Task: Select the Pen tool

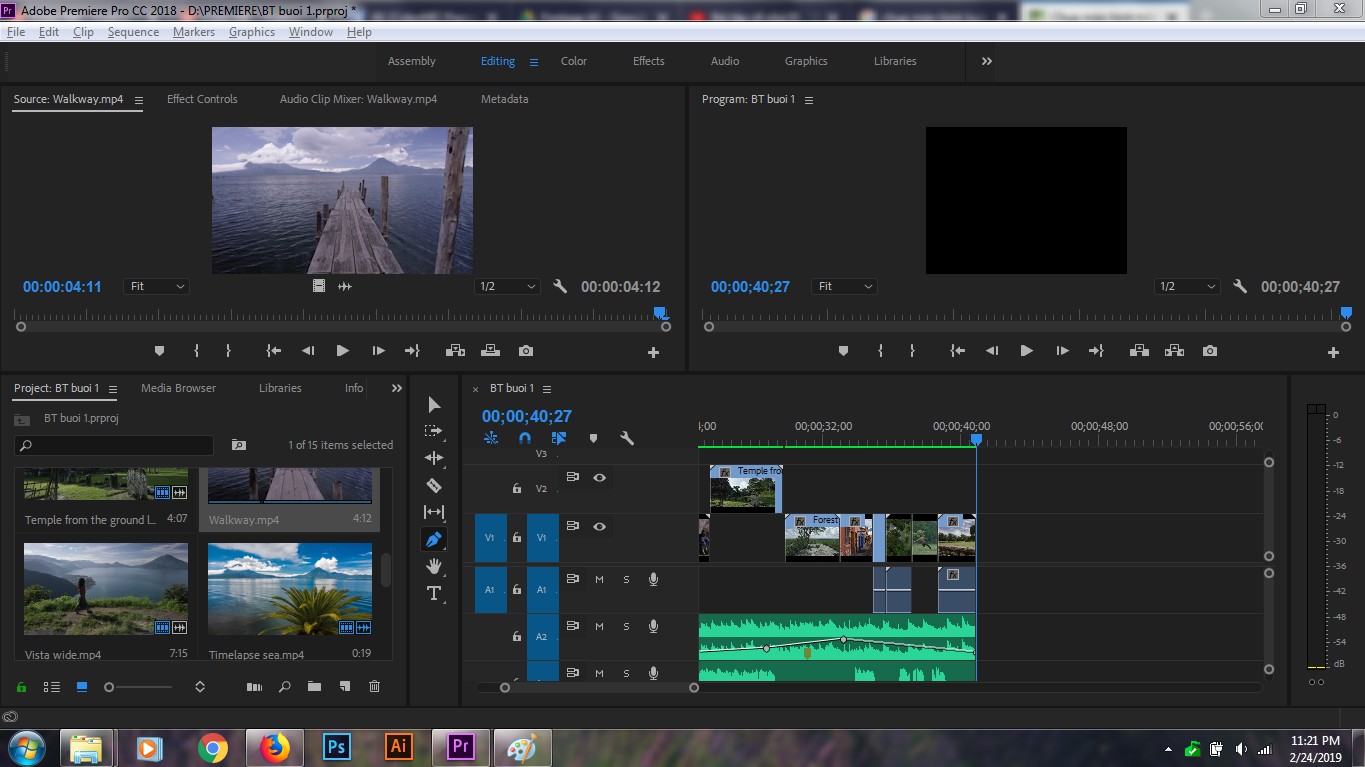Action: click(433, 540)
